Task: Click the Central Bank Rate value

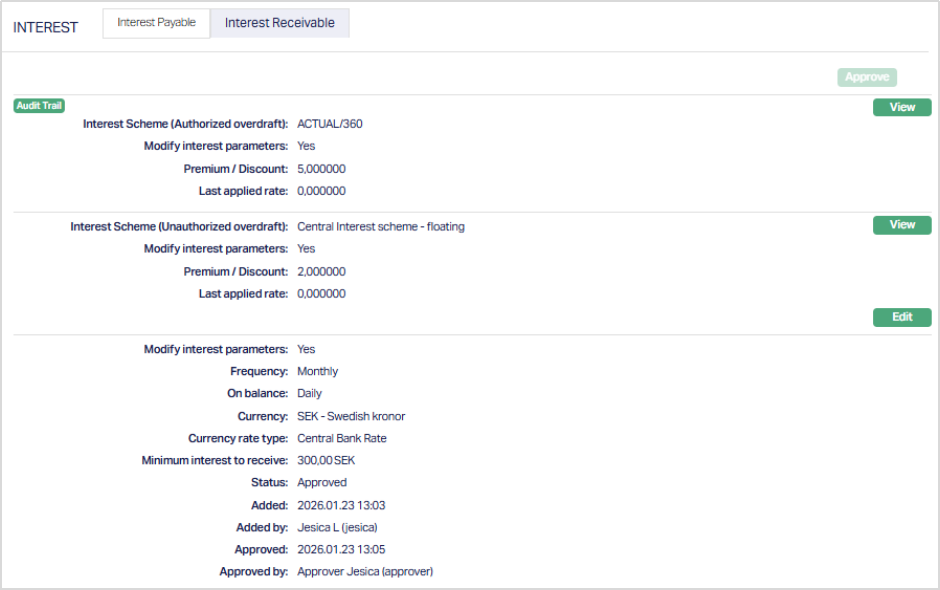Action: click(341, 438)
